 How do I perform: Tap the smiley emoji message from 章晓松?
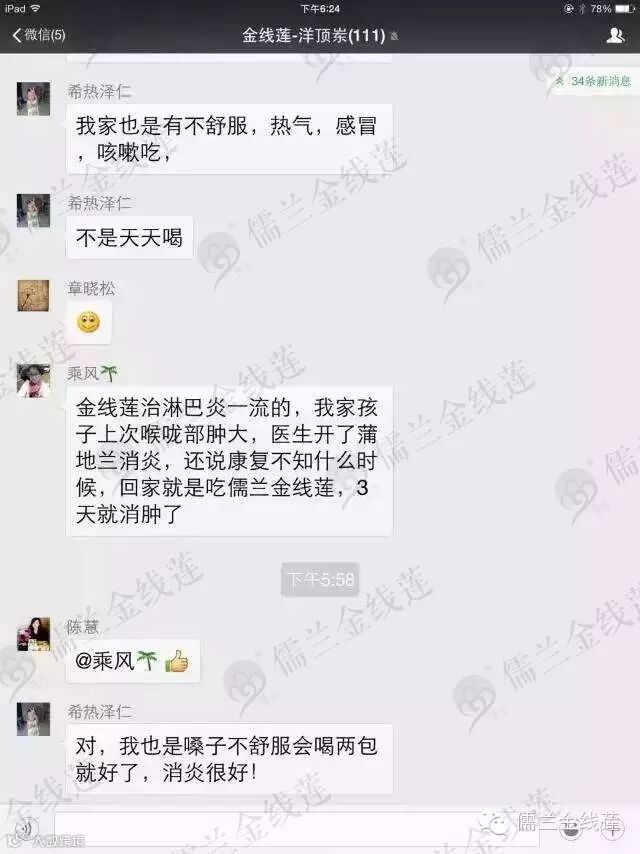click(89, 322)
